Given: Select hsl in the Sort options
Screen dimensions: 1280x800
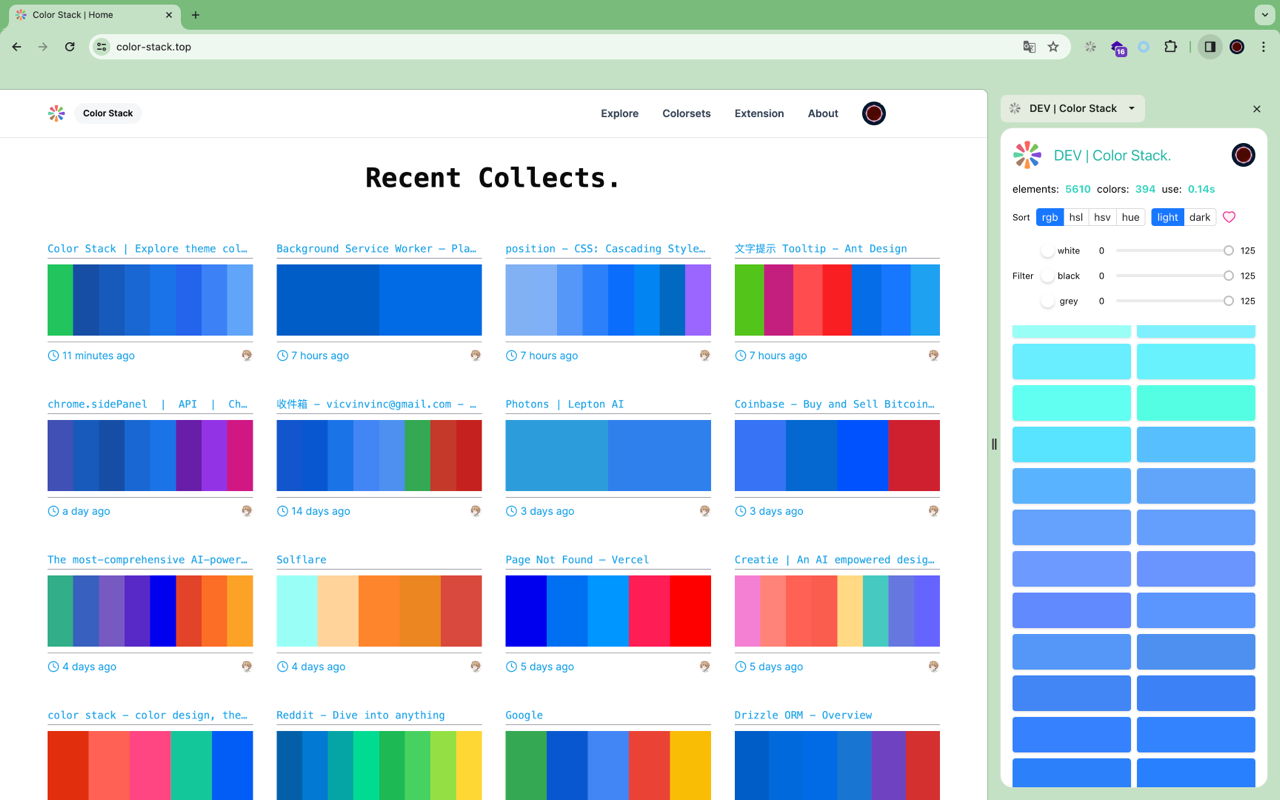Looking at the screenshot, I should [x=1075, y=217].
